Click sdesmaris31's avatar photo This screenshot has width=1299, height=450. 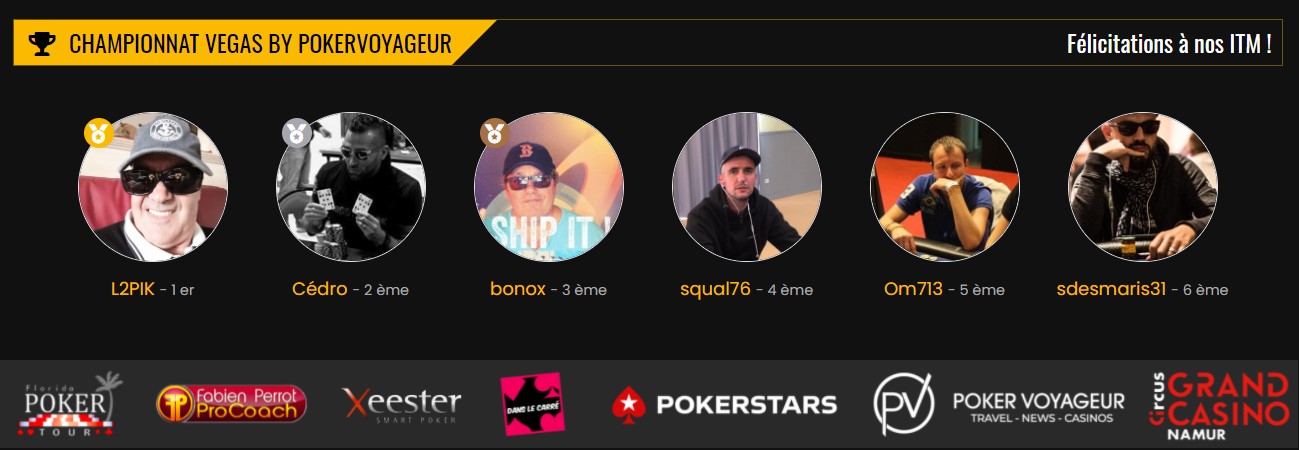pos(1143,187)
